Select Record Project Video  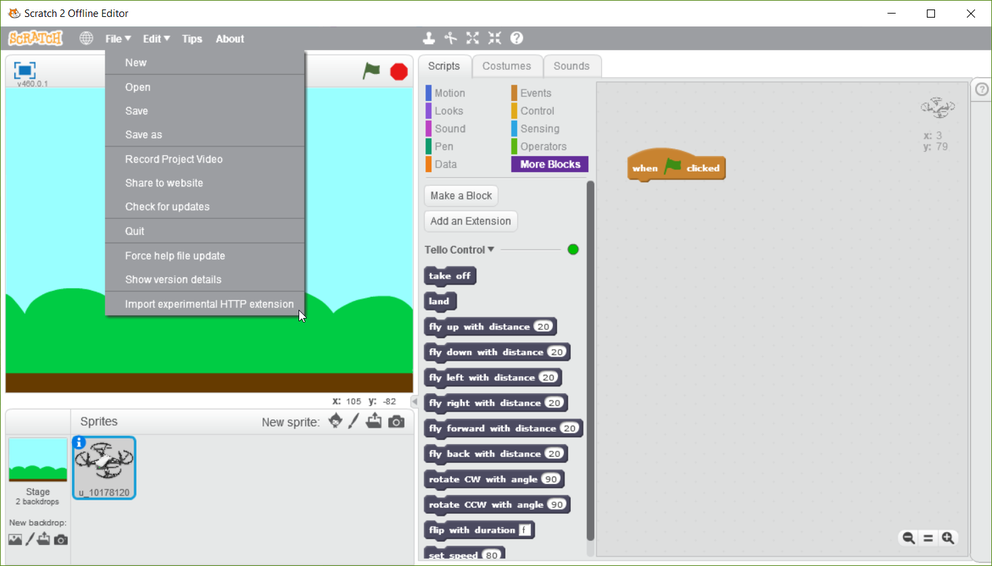coord(205,159)
